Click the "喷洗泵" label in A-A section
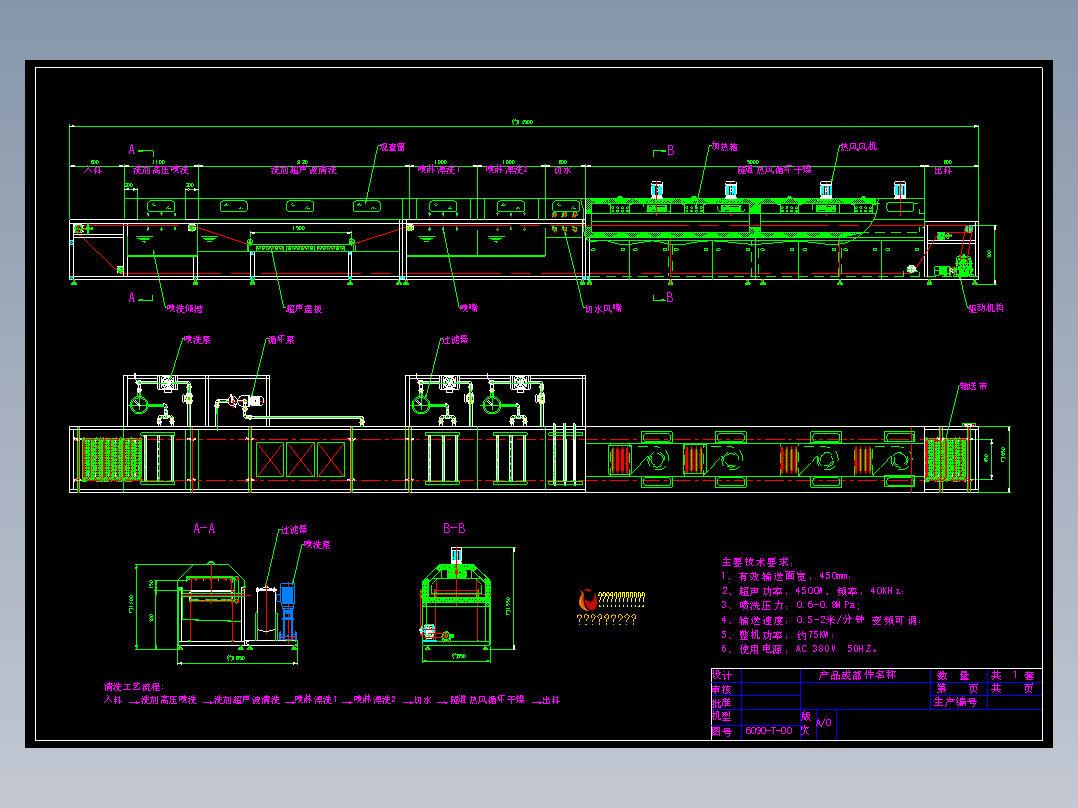The width and height of the screenshot is (1078, 808). (317, 545)
